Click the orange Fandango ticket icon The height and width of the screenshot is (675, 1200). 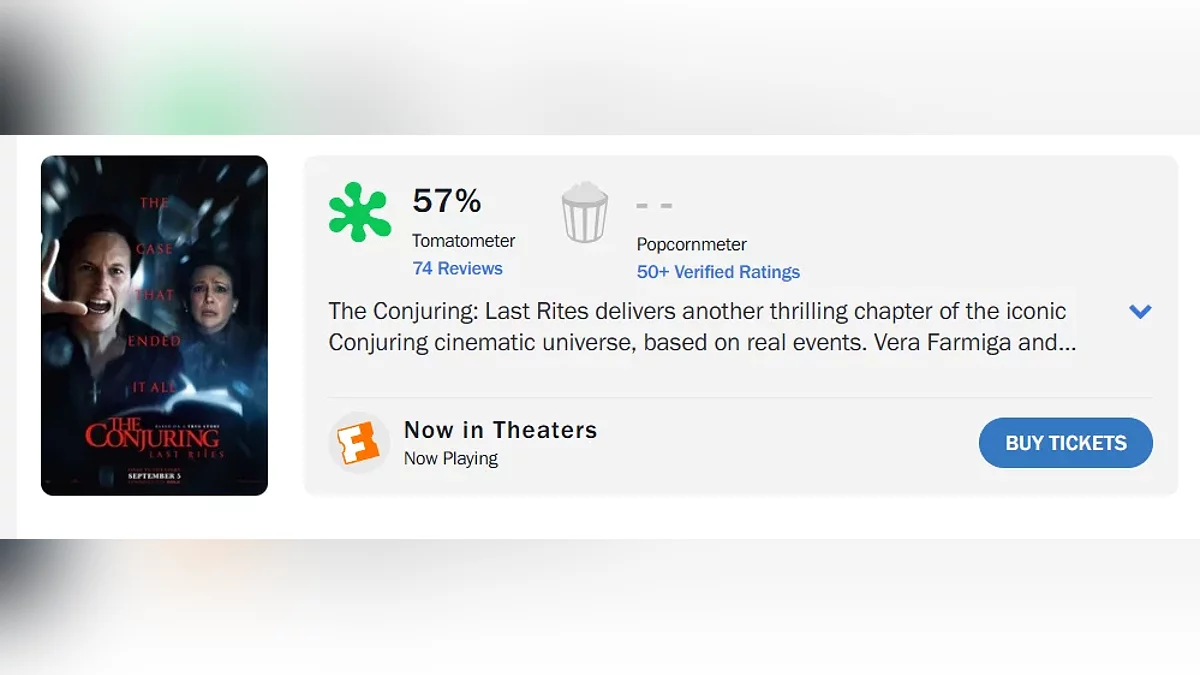(359, 442)
